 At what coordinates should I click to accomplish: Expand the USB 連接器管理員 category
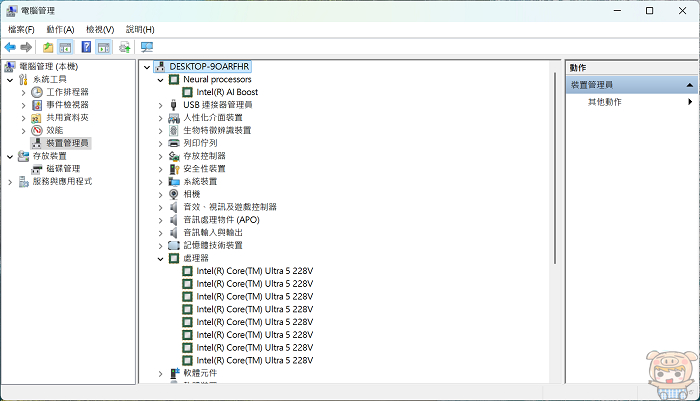pos(160,105)
